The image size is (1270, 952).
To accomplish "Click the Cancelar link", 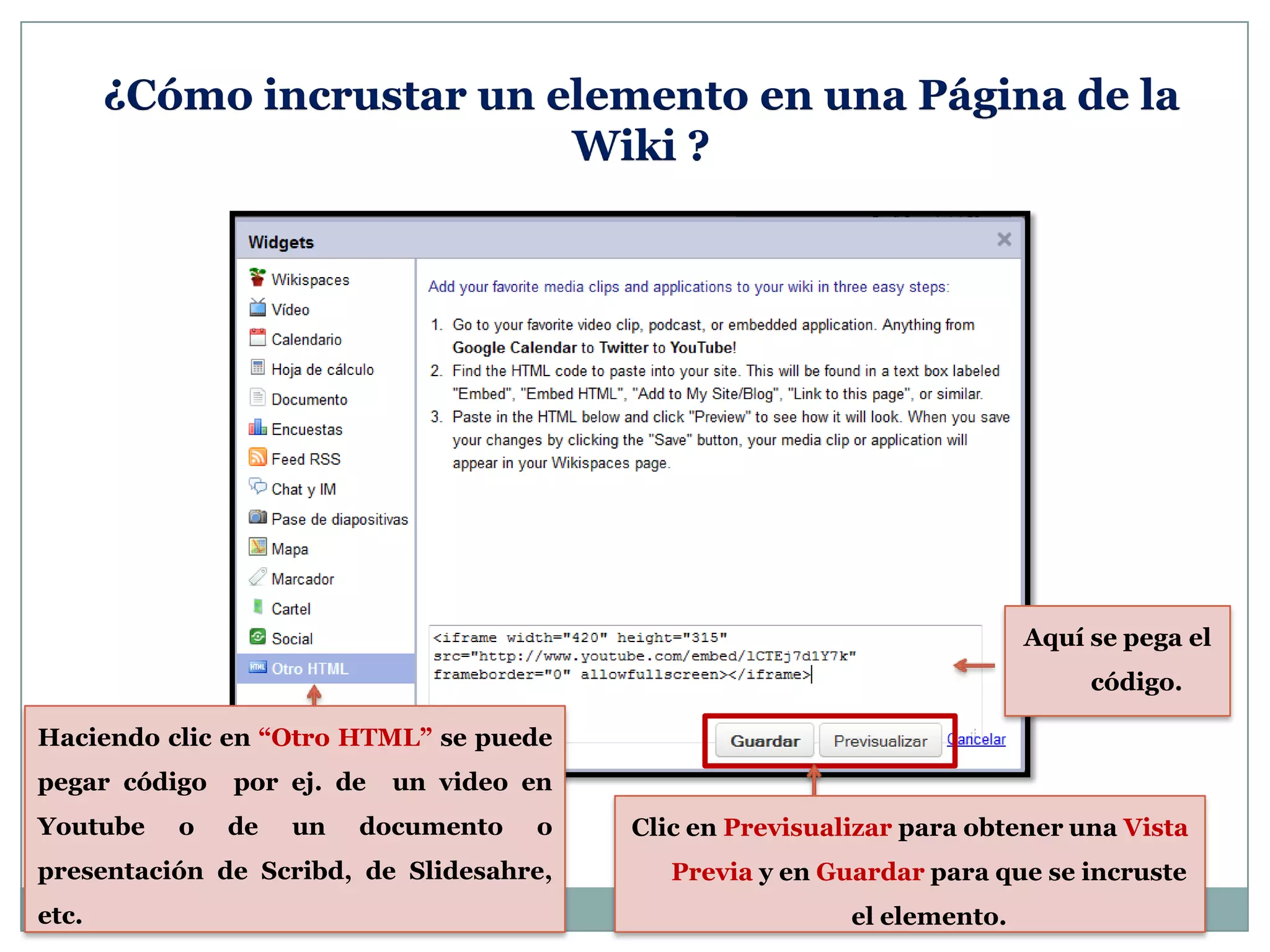I will click(976, 739).
